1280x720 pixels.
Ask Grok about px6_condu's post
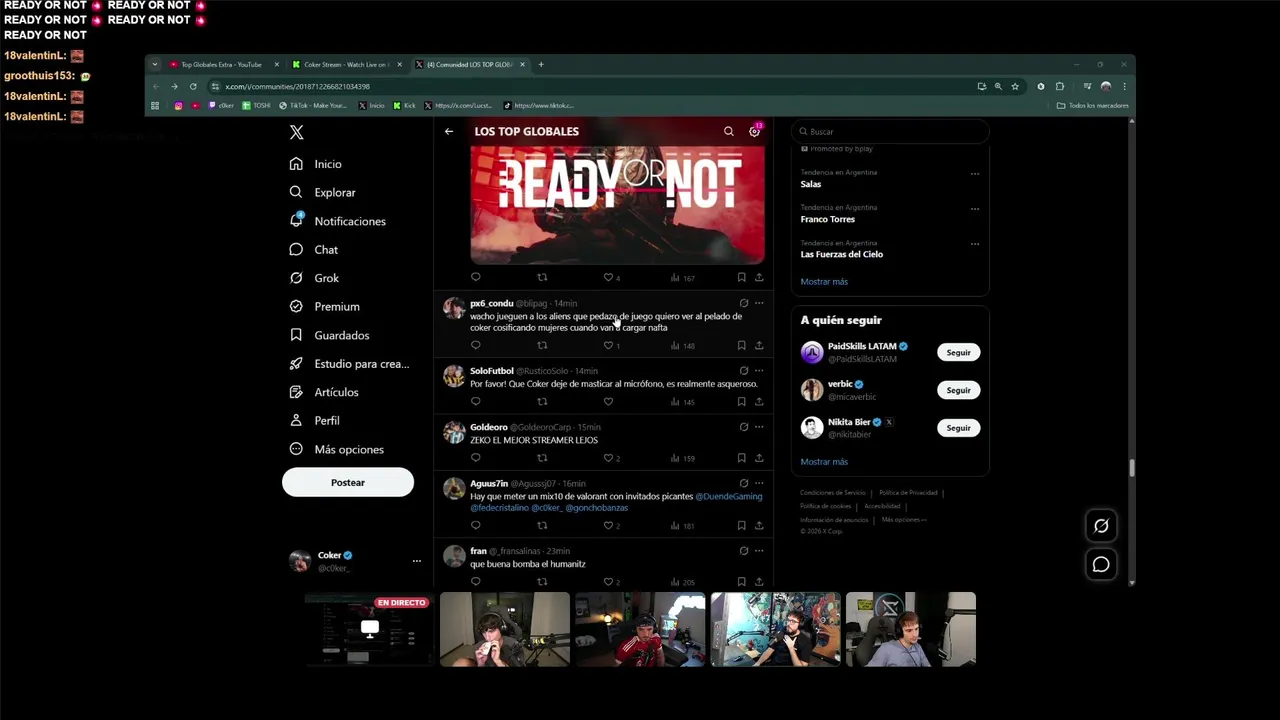click(x=743, y=303)
